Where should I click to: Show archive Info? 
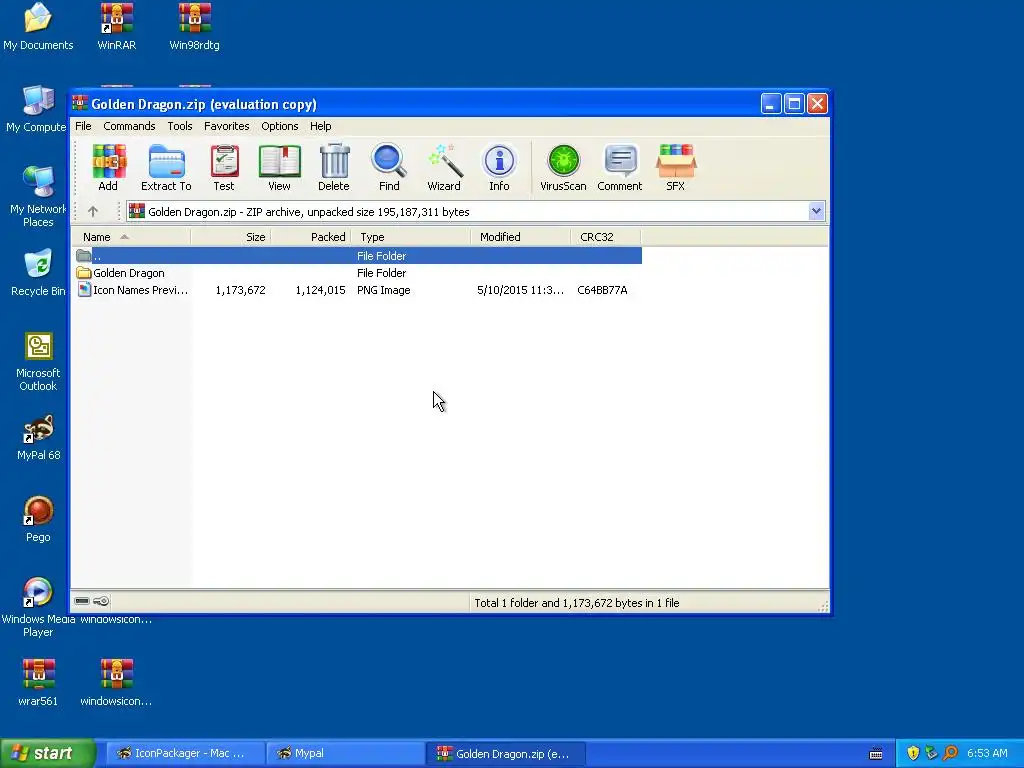coord(500,167)
